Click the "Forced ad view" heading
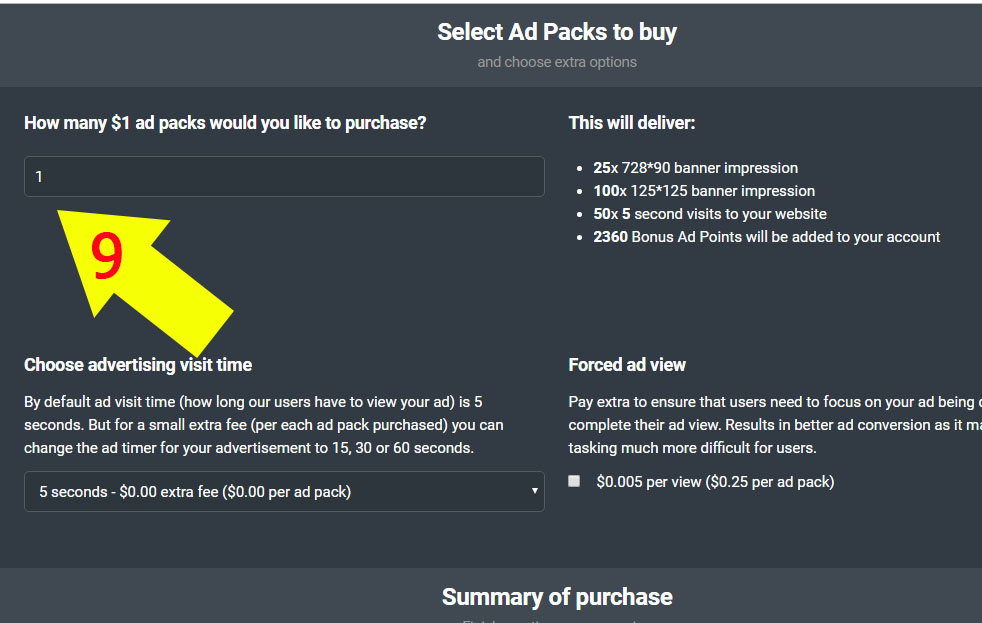Screen dimensions: 982x623 [x=627, y=365]
